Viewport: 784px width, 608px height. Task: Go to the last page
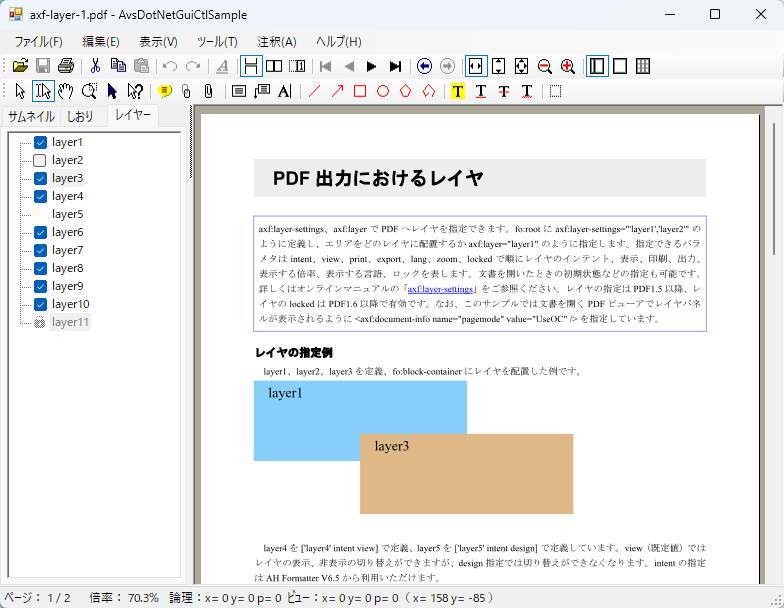[395, 66]
